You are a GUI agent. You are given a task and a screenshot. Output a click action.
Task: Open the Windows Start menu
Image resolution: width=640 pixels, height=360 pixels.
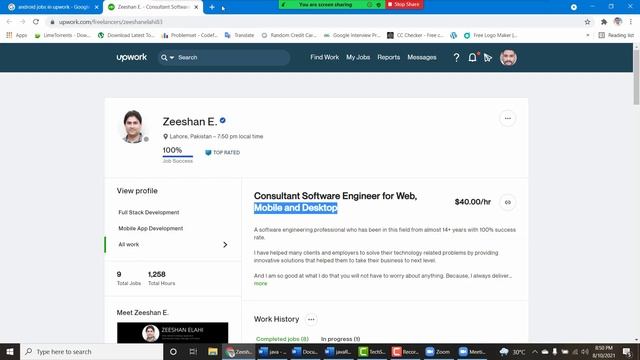[x=10, y=351]
